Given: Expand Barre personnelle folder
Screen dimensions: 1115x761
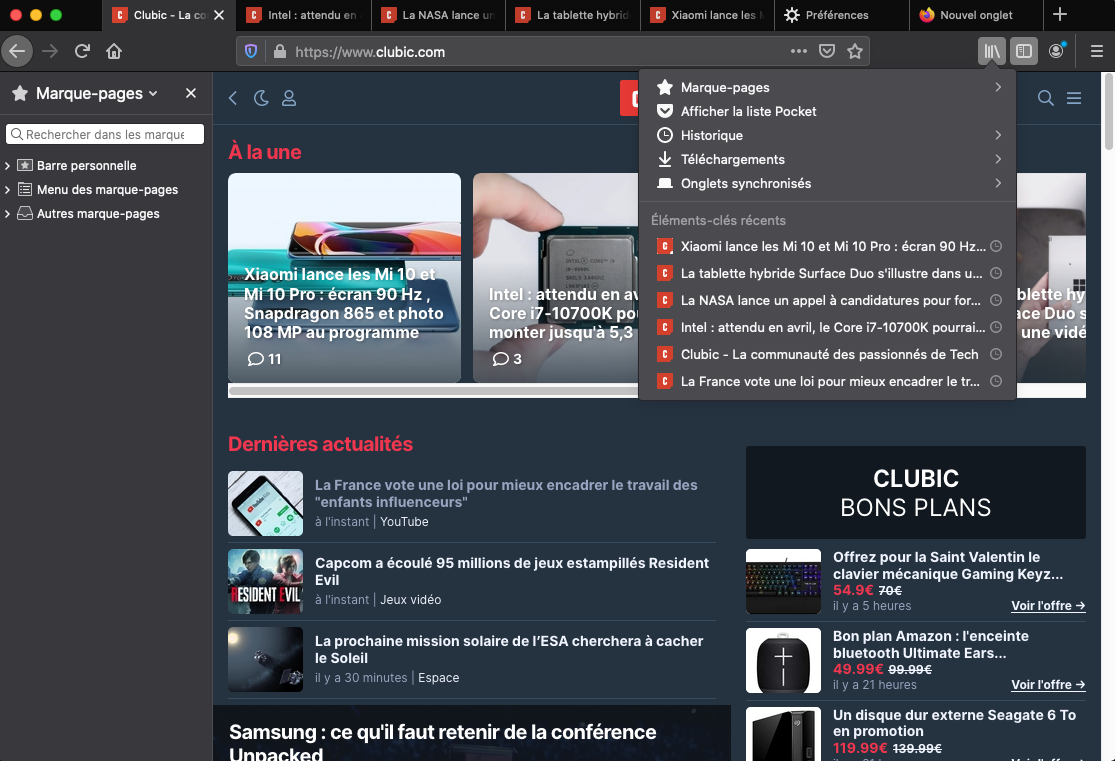Looking at the screenshot, I should 7,166.
